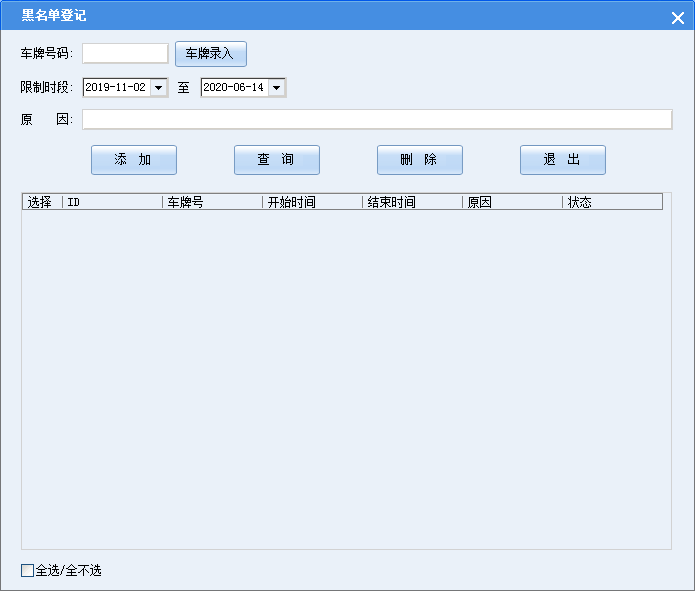Click the 选择 column header

pos(43,202)
